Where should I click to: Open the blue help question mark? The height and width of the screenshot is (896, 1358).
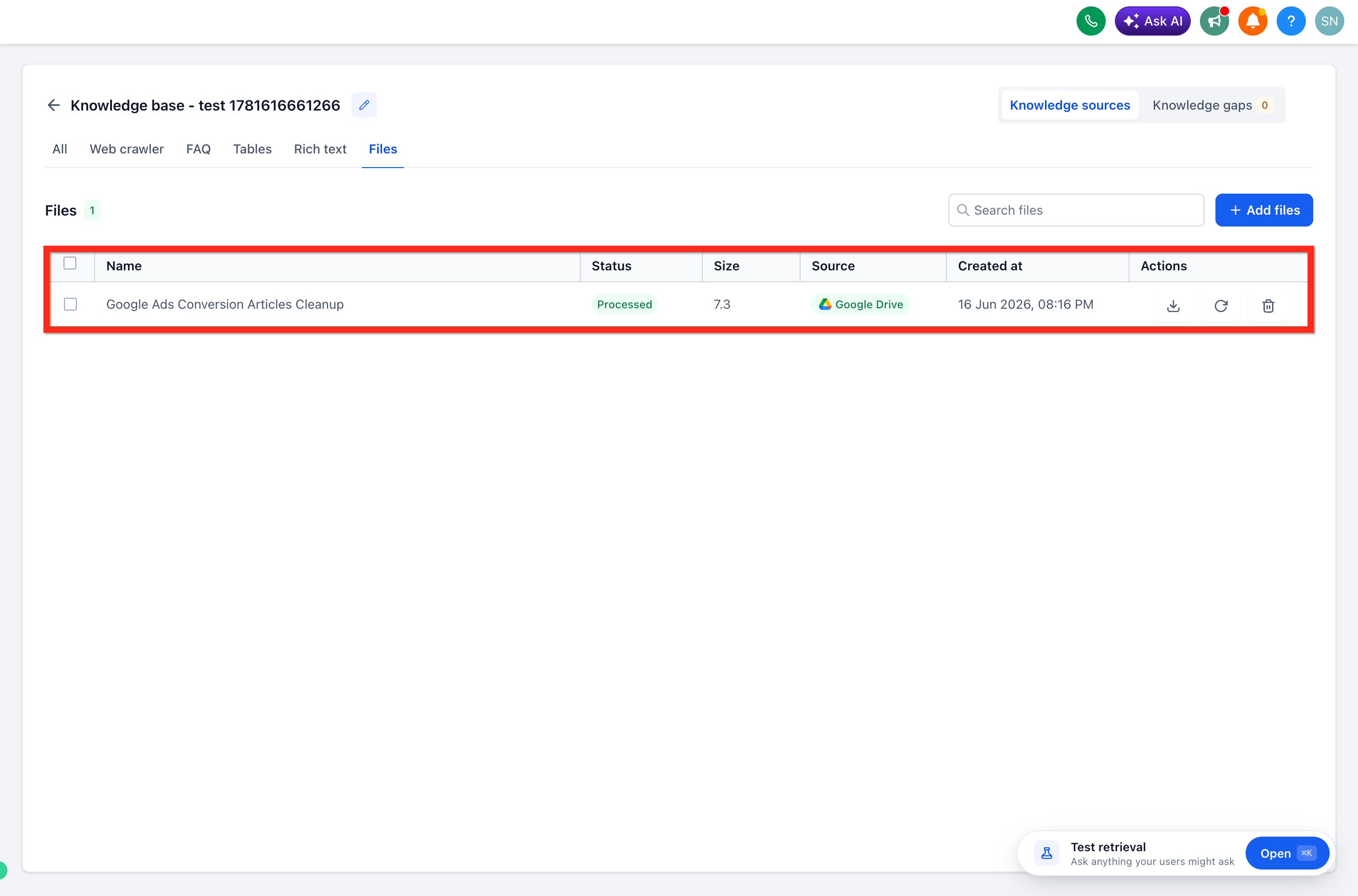[1290, 21]
